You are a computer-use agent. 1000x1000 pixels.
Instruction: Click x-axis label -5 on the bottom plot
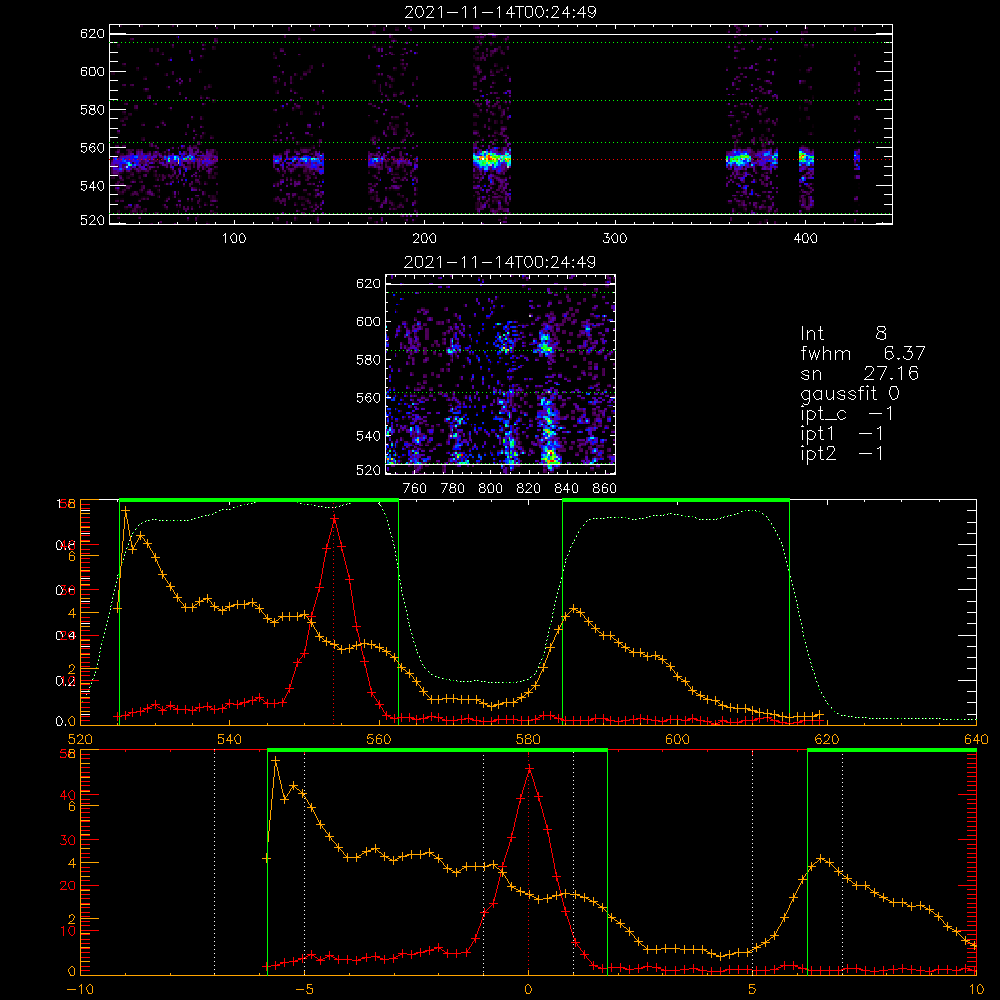[304, 989]
